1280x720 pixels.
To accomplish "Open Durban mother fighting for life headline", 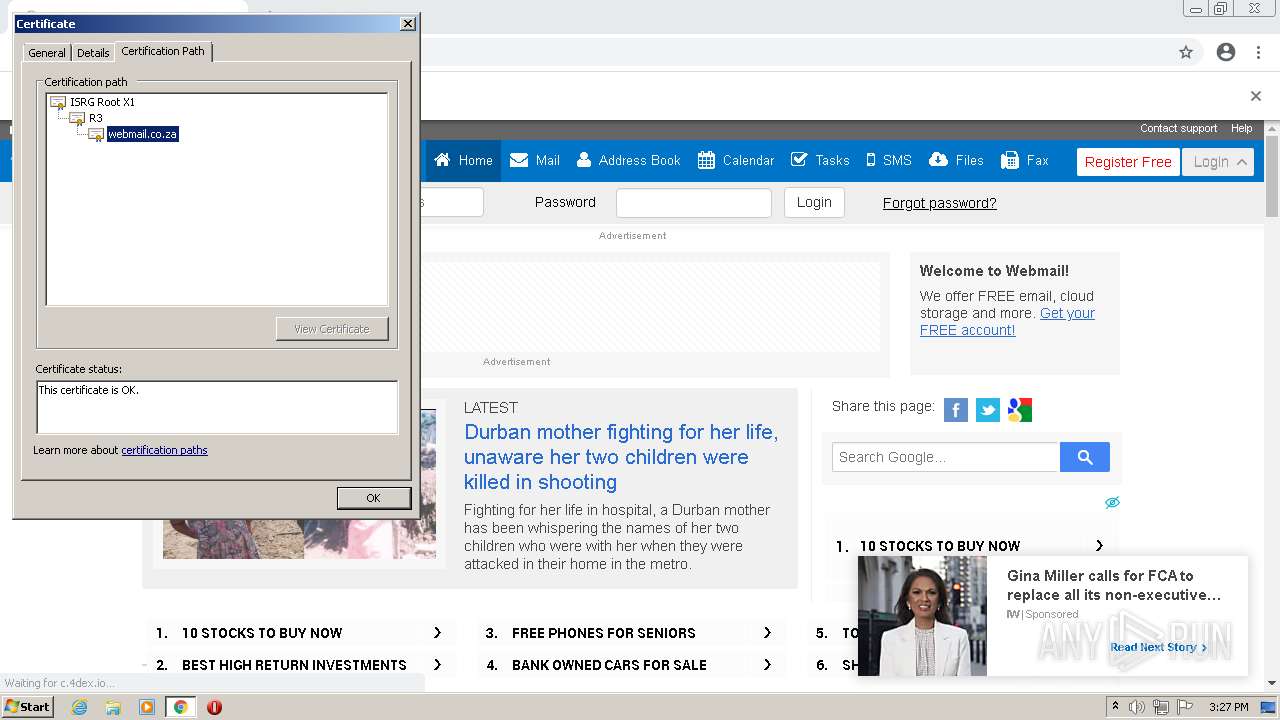I will pos(621,457).
